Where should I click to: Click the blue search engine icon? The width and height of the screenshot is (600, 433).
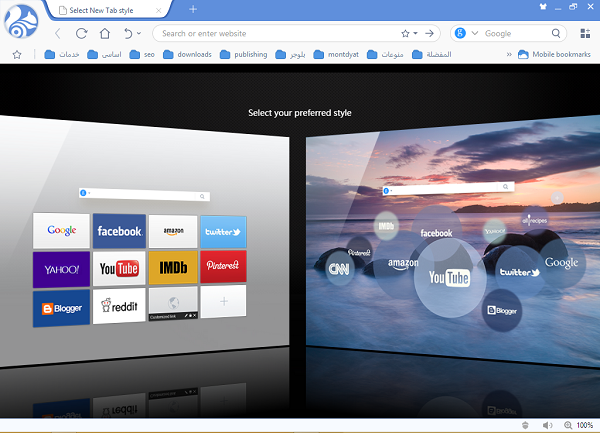pyautogui.click(x=460, y=33)
